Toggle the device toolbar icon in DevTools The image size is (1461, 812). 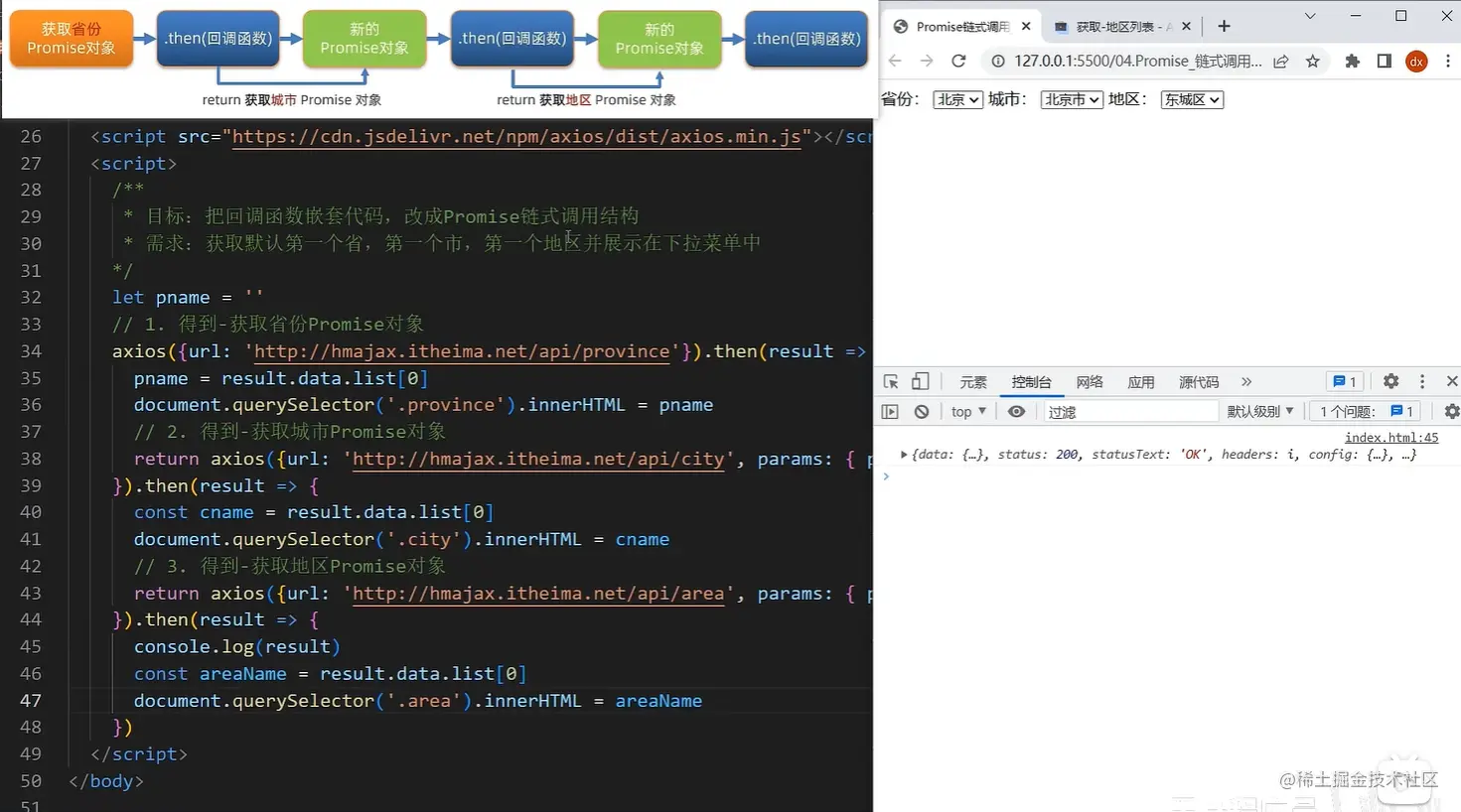921,382
